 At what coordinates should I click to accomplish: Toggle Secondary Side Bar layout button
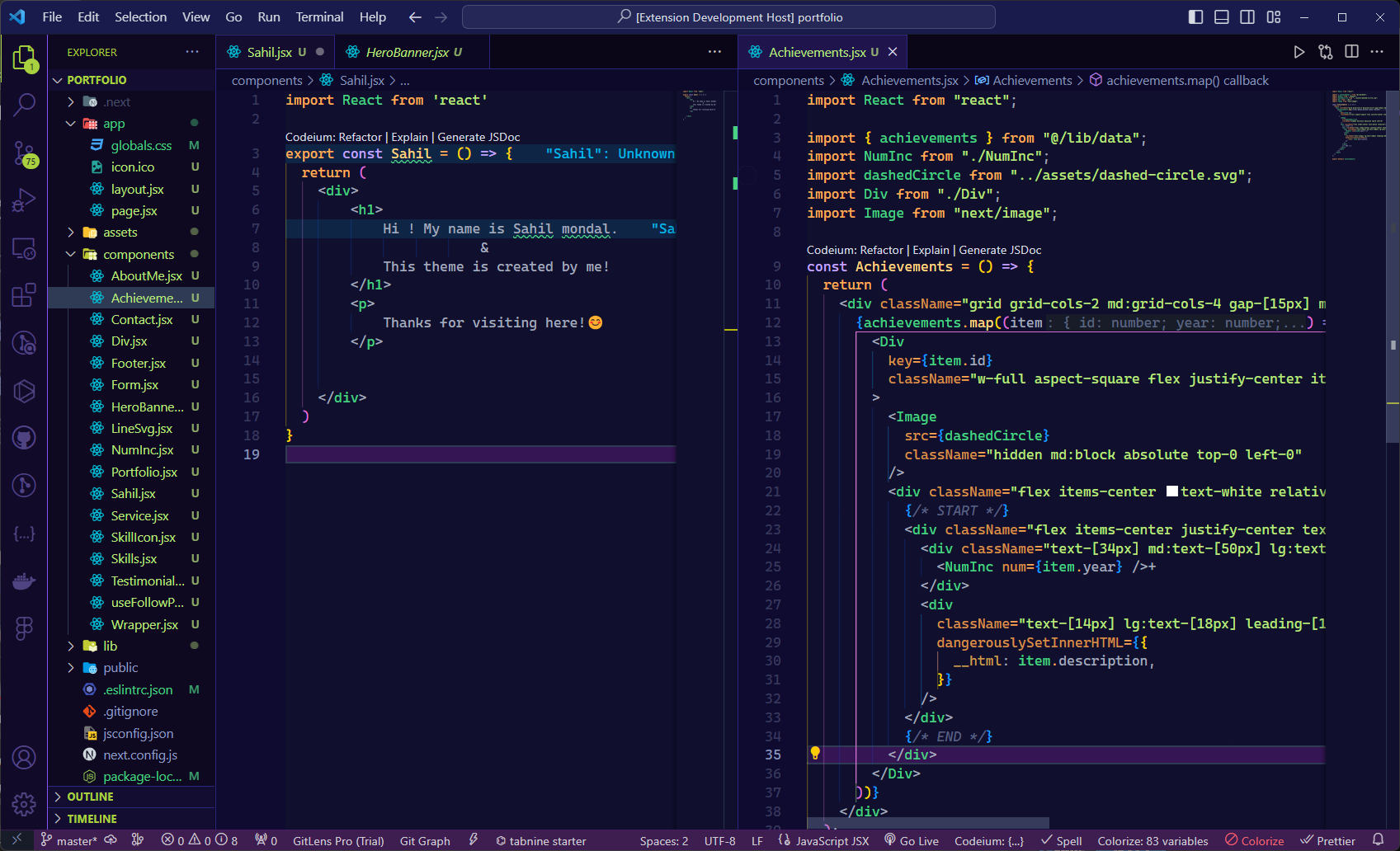[x=1247, y=17]
